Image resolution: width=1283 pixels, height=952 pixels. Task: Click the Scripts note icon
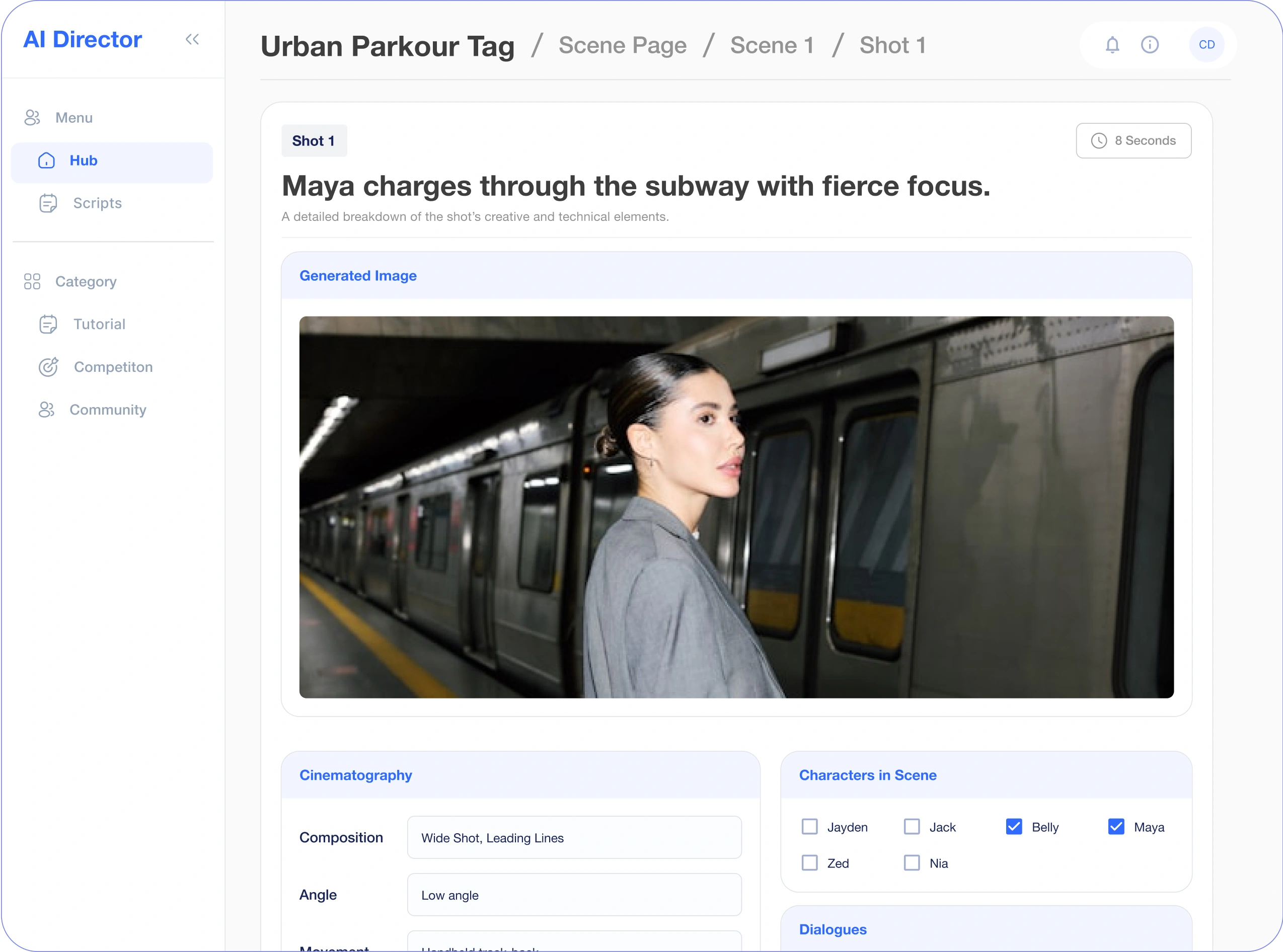[x=48, y=203]
